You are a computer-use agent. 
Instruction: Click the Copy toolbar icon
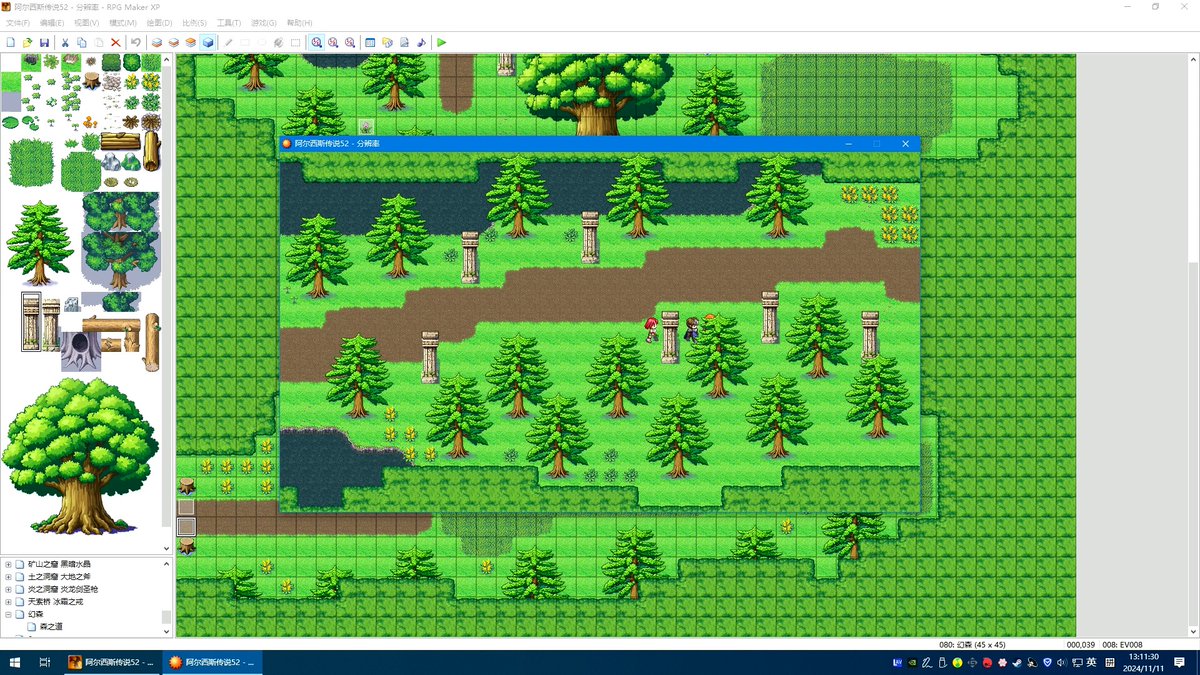pos(81,43)
